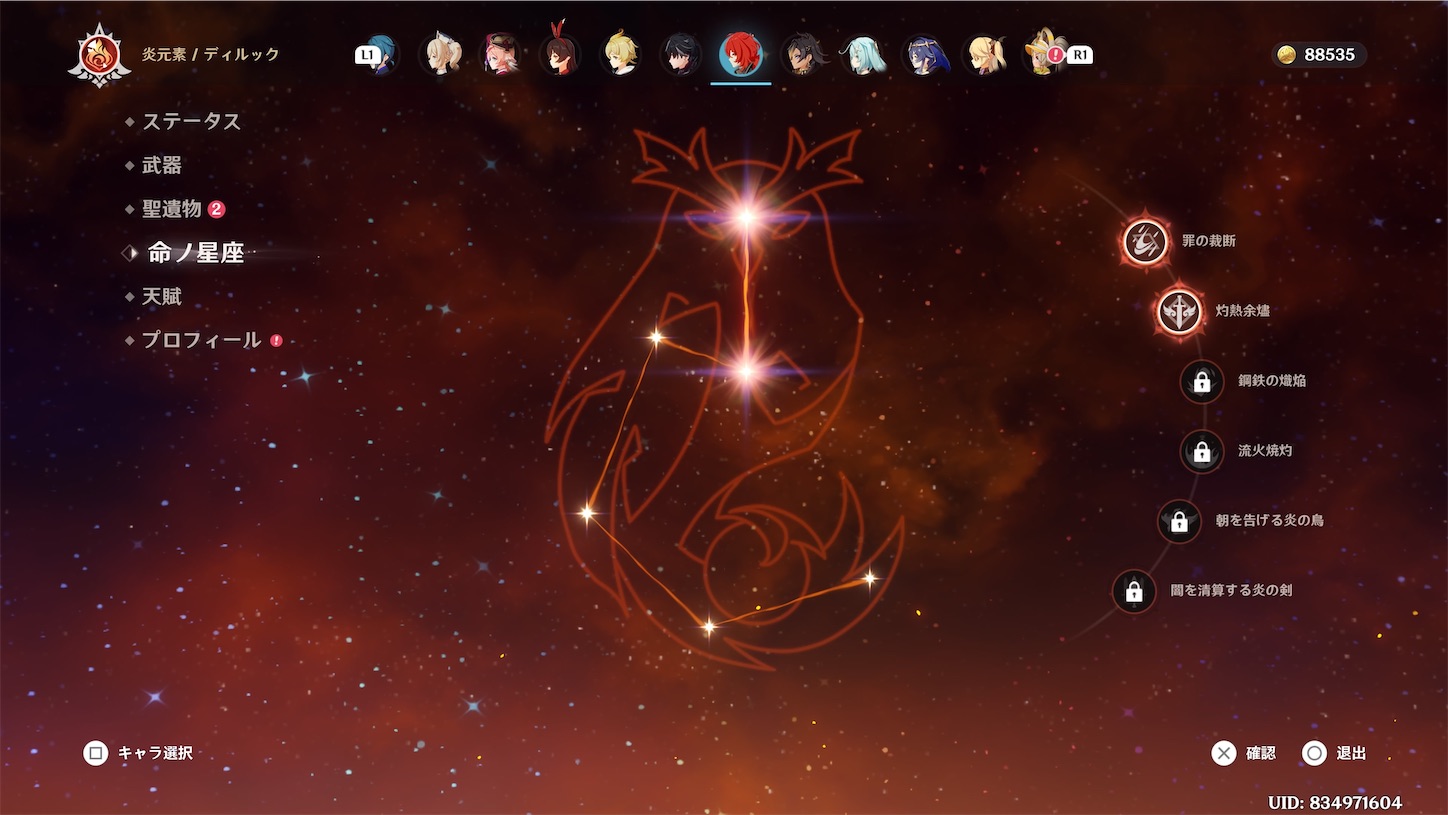This screenshot has width=1448, height=815.
Task: Switch to the blonde twin-tail character portrait
Action: pyautogui.click(x=984, y=55)
